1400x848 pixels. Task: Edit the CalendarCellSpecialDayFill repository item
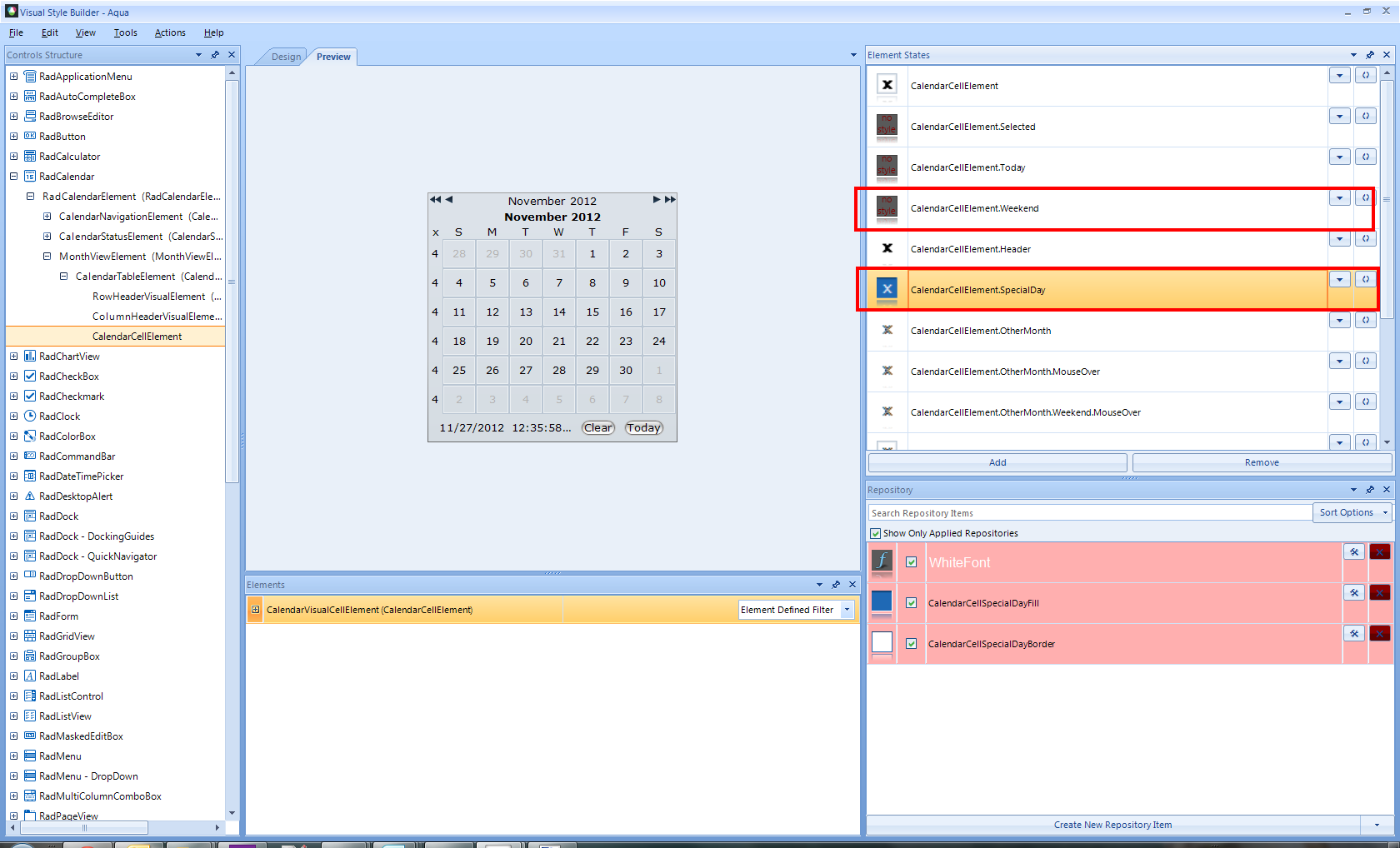click(x=1354, y=592)
